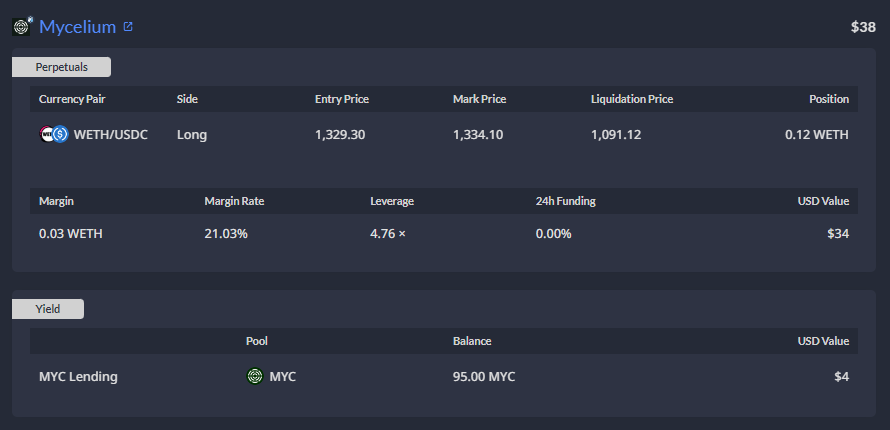
Task: Click the MYC token icon
Action: pos(255,376)
